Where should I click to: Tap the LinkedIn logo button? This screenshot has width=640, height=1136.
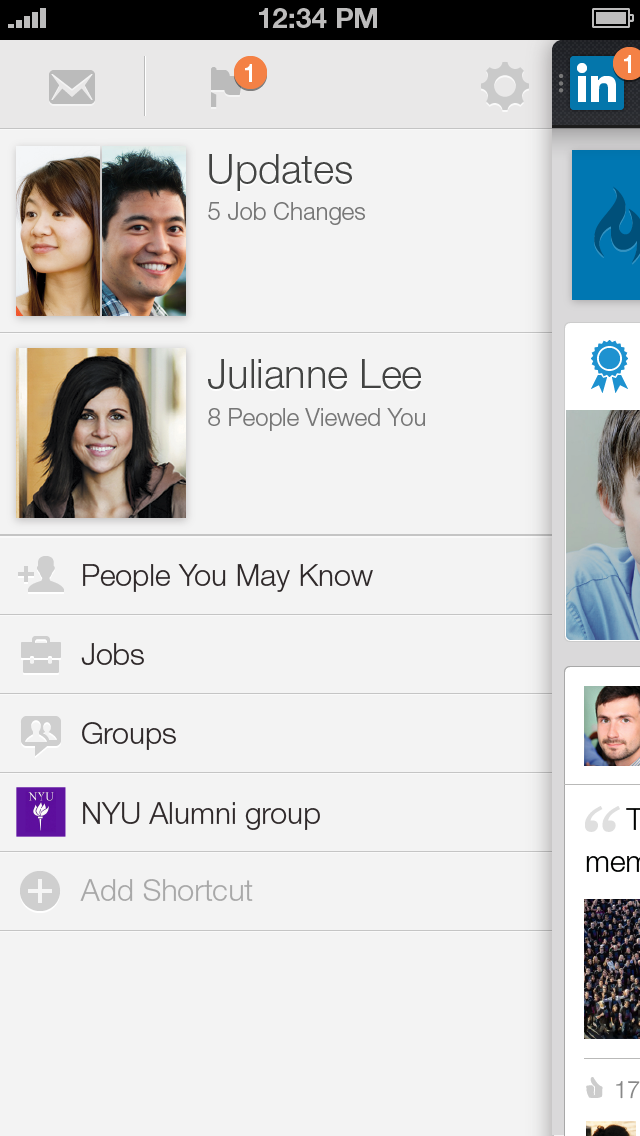(597, 84)
